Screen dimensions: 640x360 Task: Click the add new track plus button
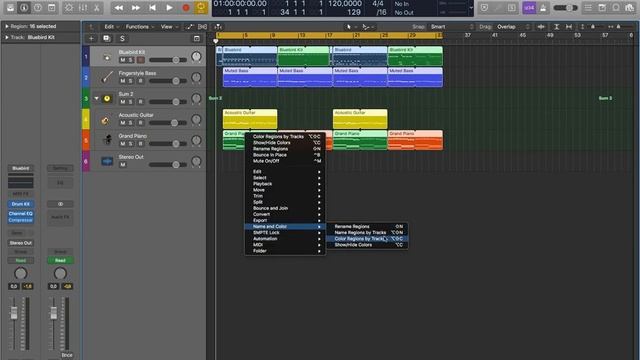click(x=91, y=38)
